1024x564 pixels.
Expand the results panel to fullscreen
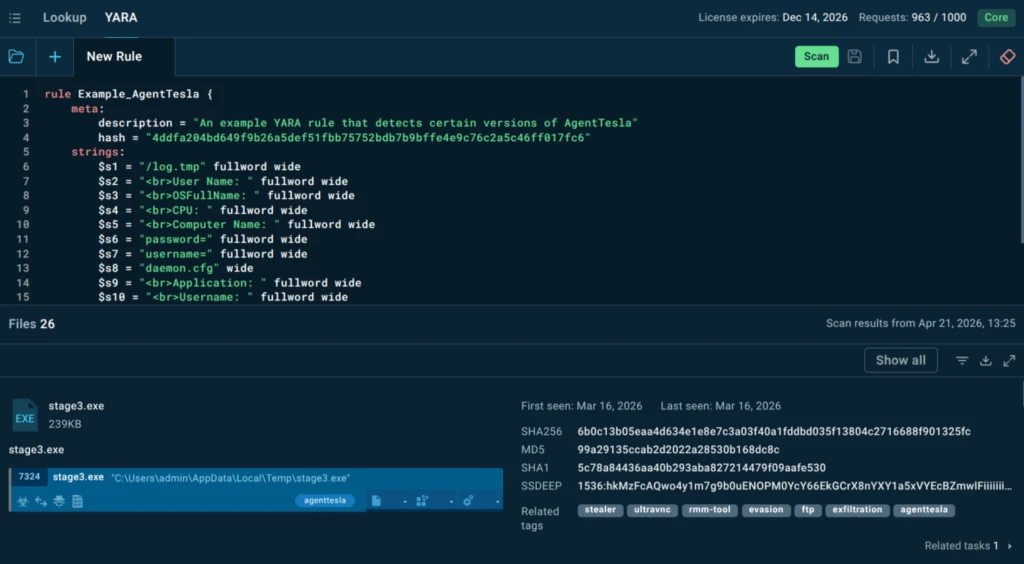click(x=1008, y=360)
